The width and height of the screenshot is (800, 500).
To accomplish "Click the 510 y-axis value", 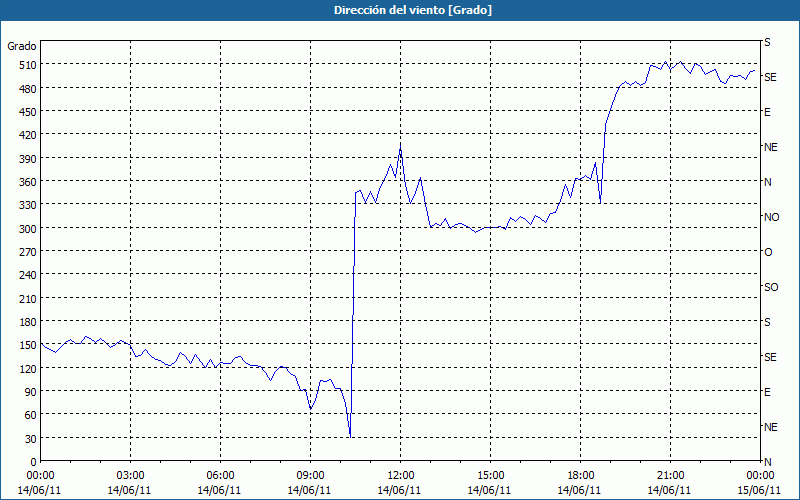I will [x=29, y=65].
